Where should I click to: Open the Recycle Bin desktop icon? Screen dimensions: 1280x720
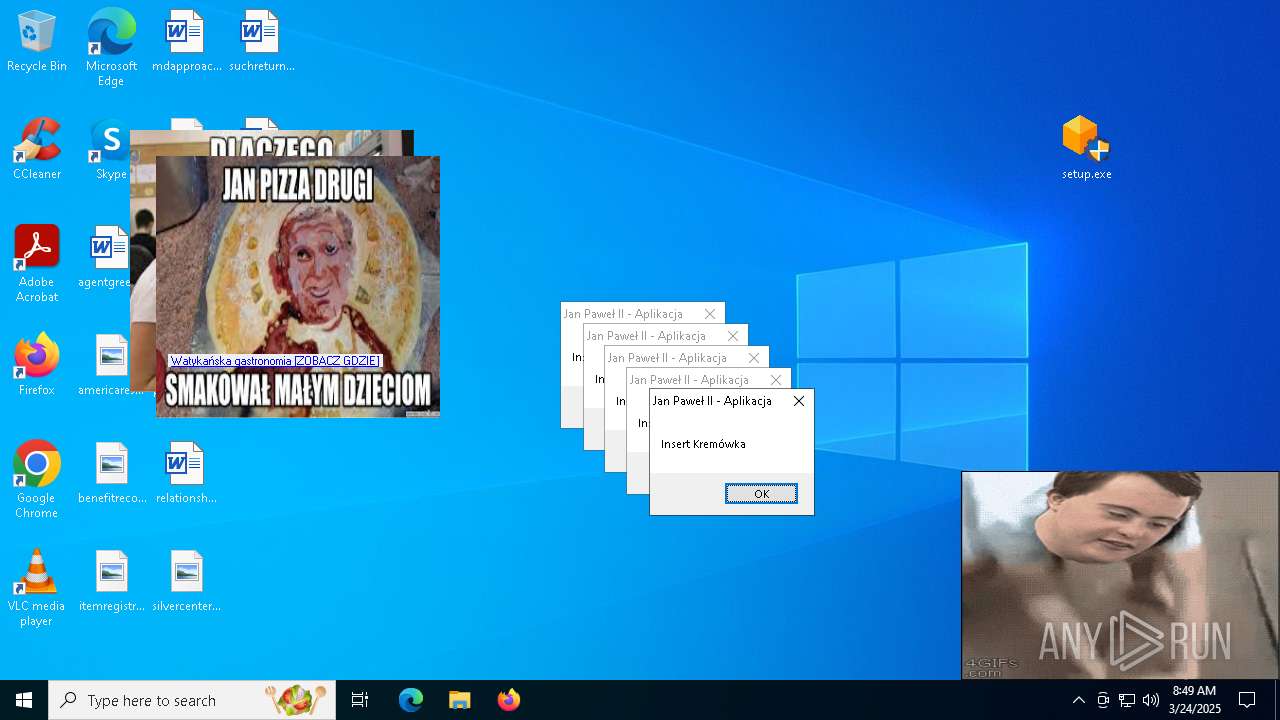[x=37, y=42]
